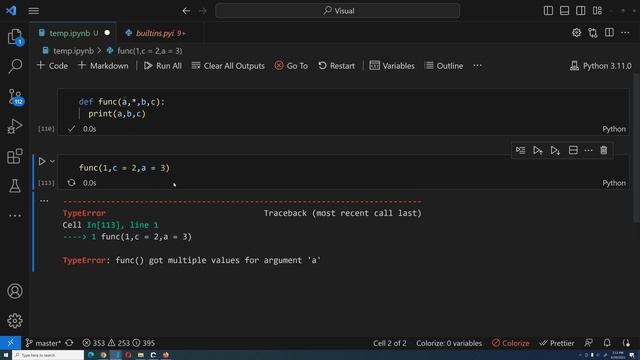Change second cell's Python language mode
The height and width of the screenshot is (360, 640).
point(614,183)
